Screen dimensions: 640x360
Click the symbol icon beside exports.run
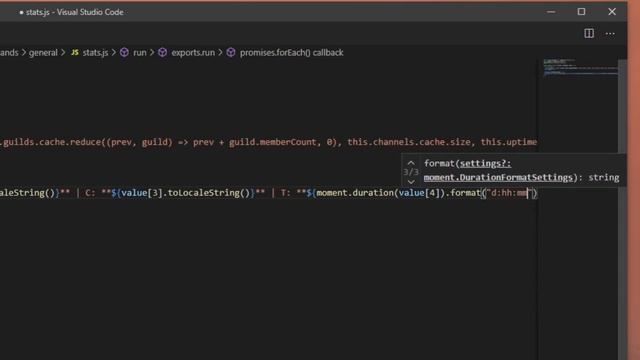pyautogui.click(x=162, y=53)
